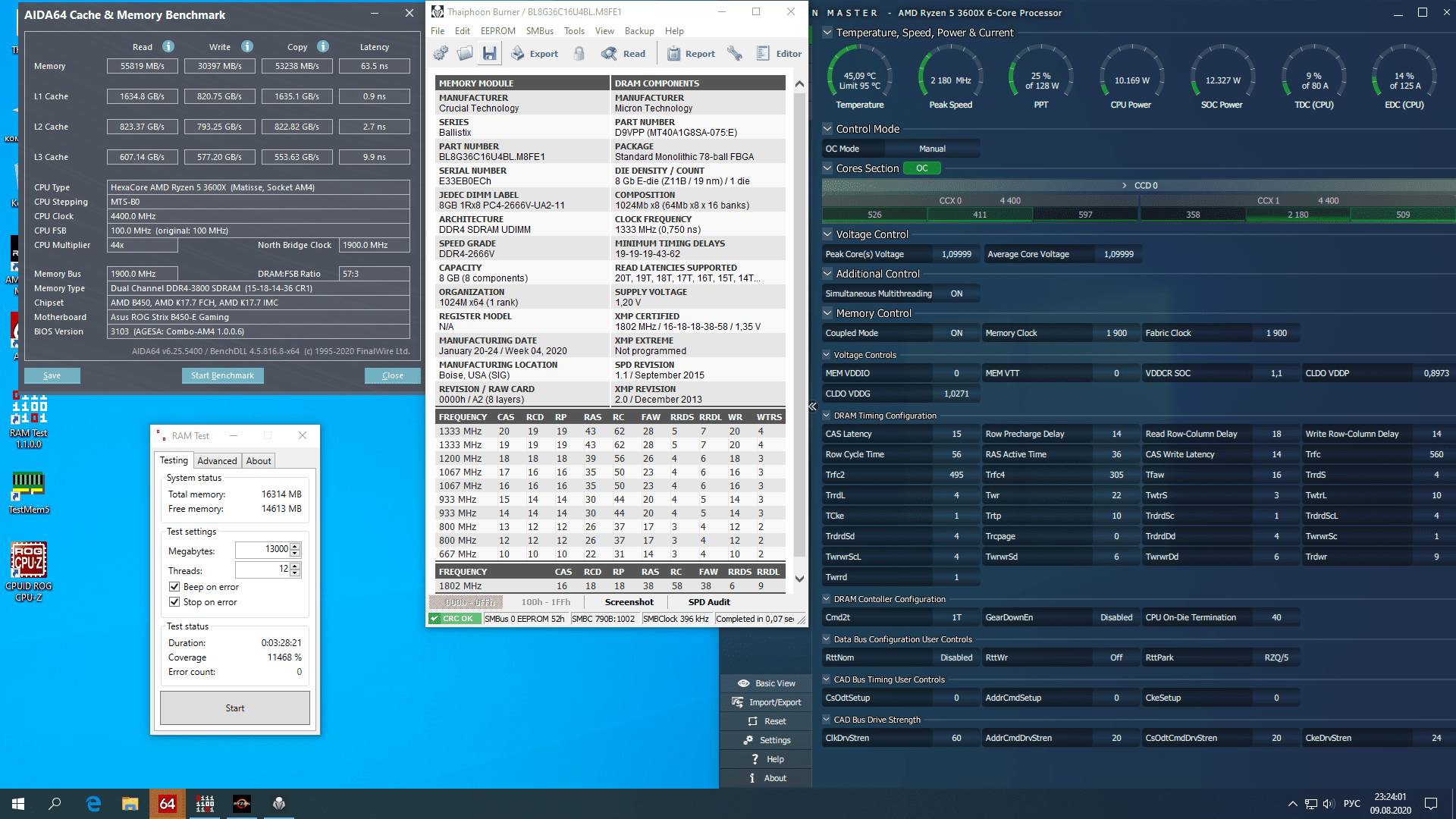
Task: Click AIDA64 icon in the taskbar
Action: (x=168, y=804)
